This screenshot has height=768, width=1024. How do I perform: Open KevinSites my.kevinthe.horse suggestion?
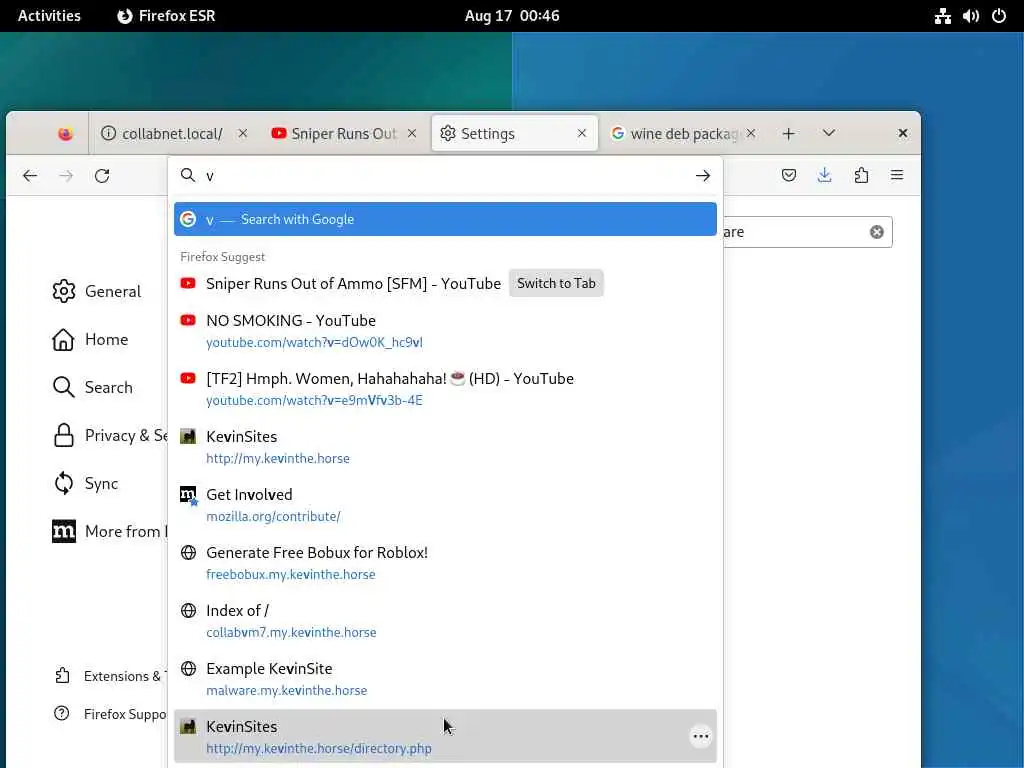pyautogui.click(x=445, y=447)
